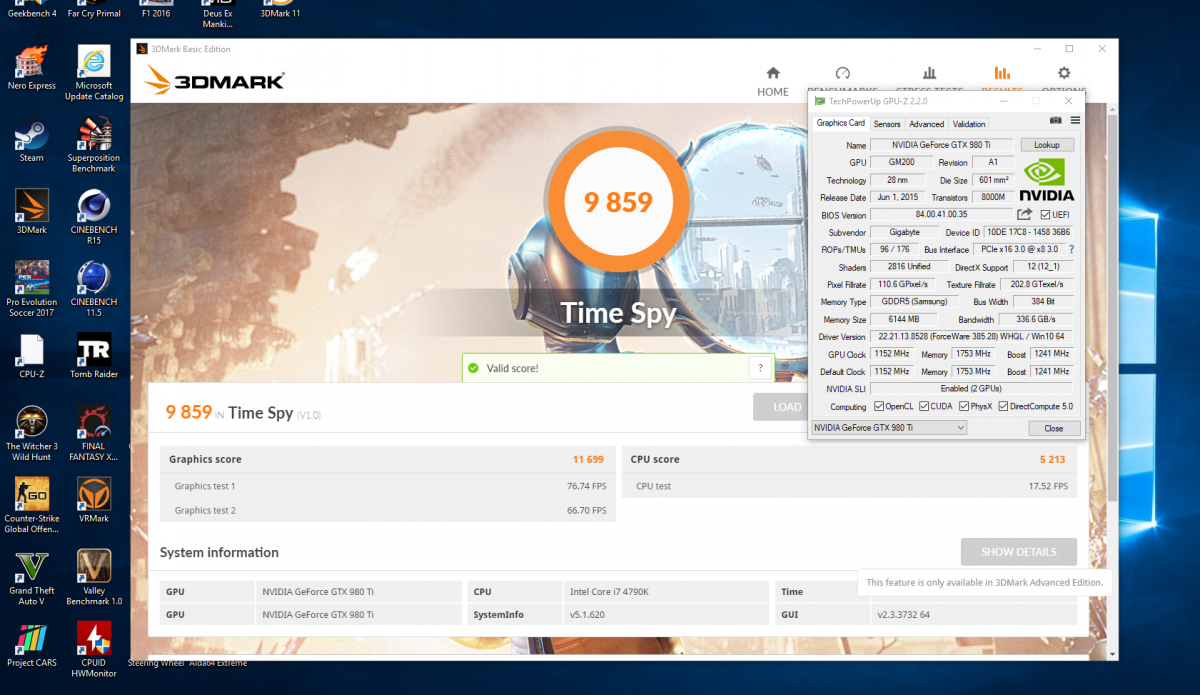Image resolution: width=1200 pixels, height=695 pixels.
Task: Click the CPU test 17.52 FPS value
Action: (x=1047, y=486)
